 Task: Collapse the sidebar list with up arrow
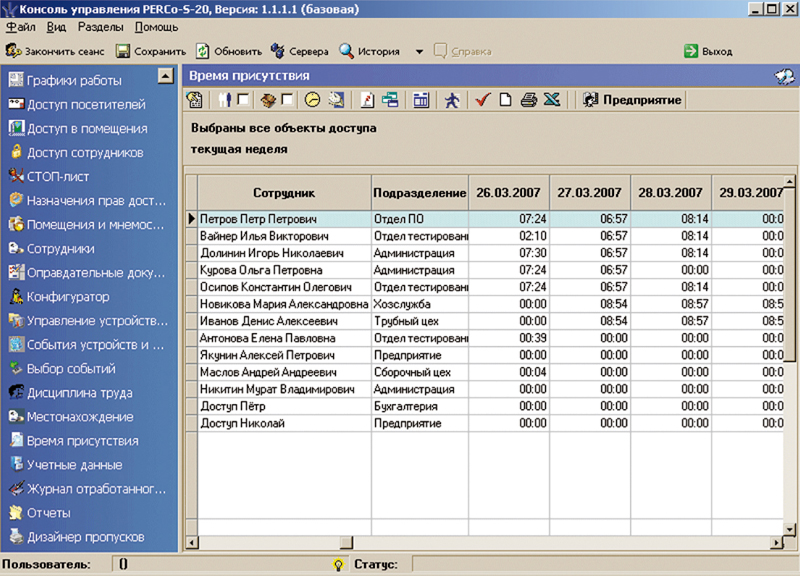coord(165,78)
